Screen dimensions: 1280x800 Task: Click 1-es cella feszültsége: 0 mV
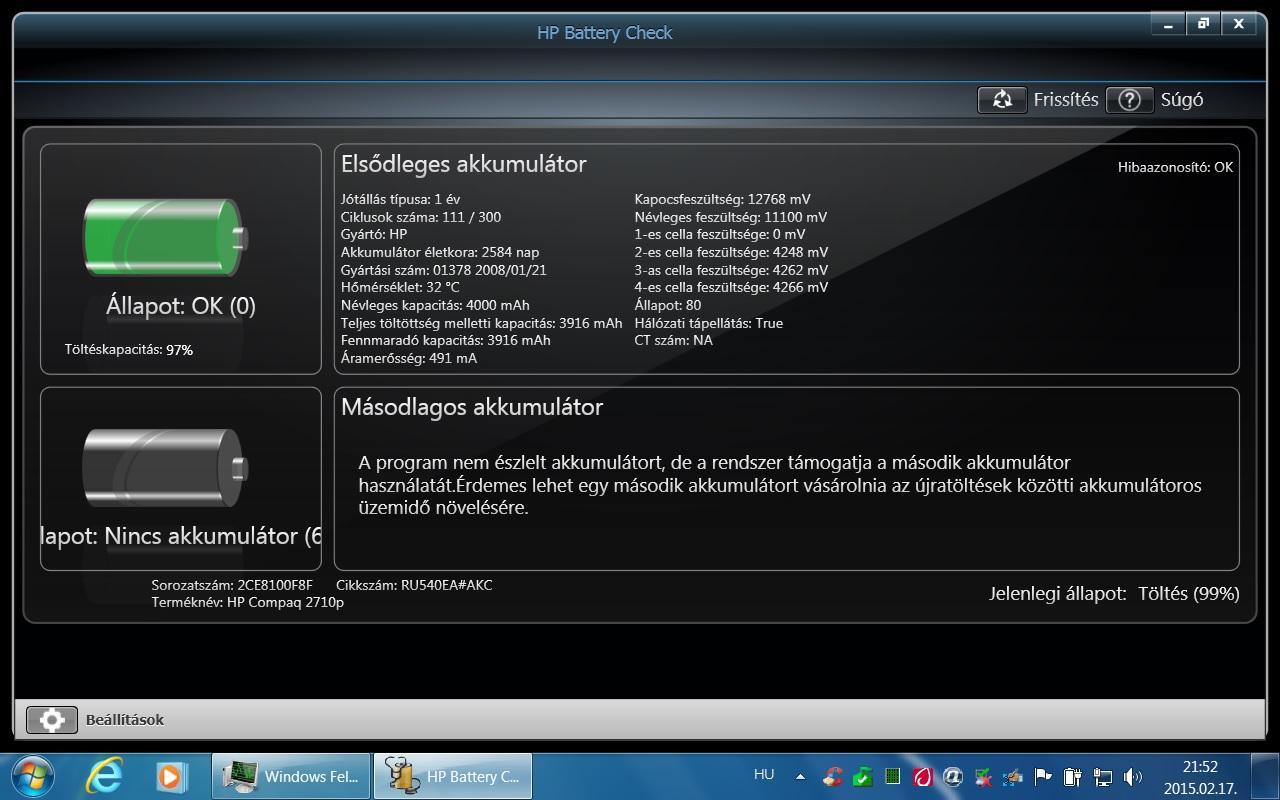pyautogui.click(x=720, y=234)
